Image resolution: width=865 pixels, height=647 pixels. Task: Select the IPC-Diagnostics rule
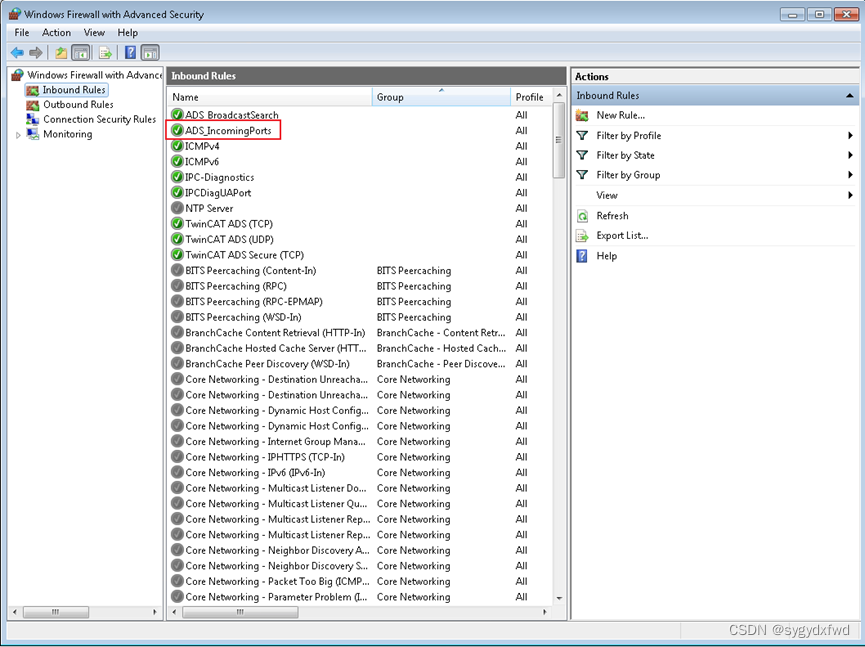click(220, 177)
